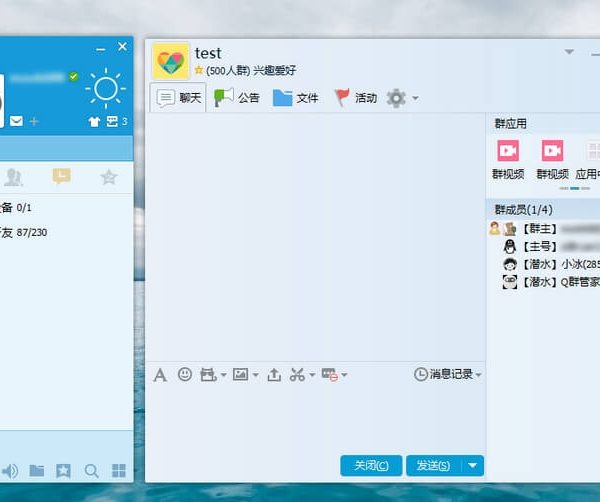Expand the group settings gear dropdown
Viewport: 600px width, 502px height.
402,98
